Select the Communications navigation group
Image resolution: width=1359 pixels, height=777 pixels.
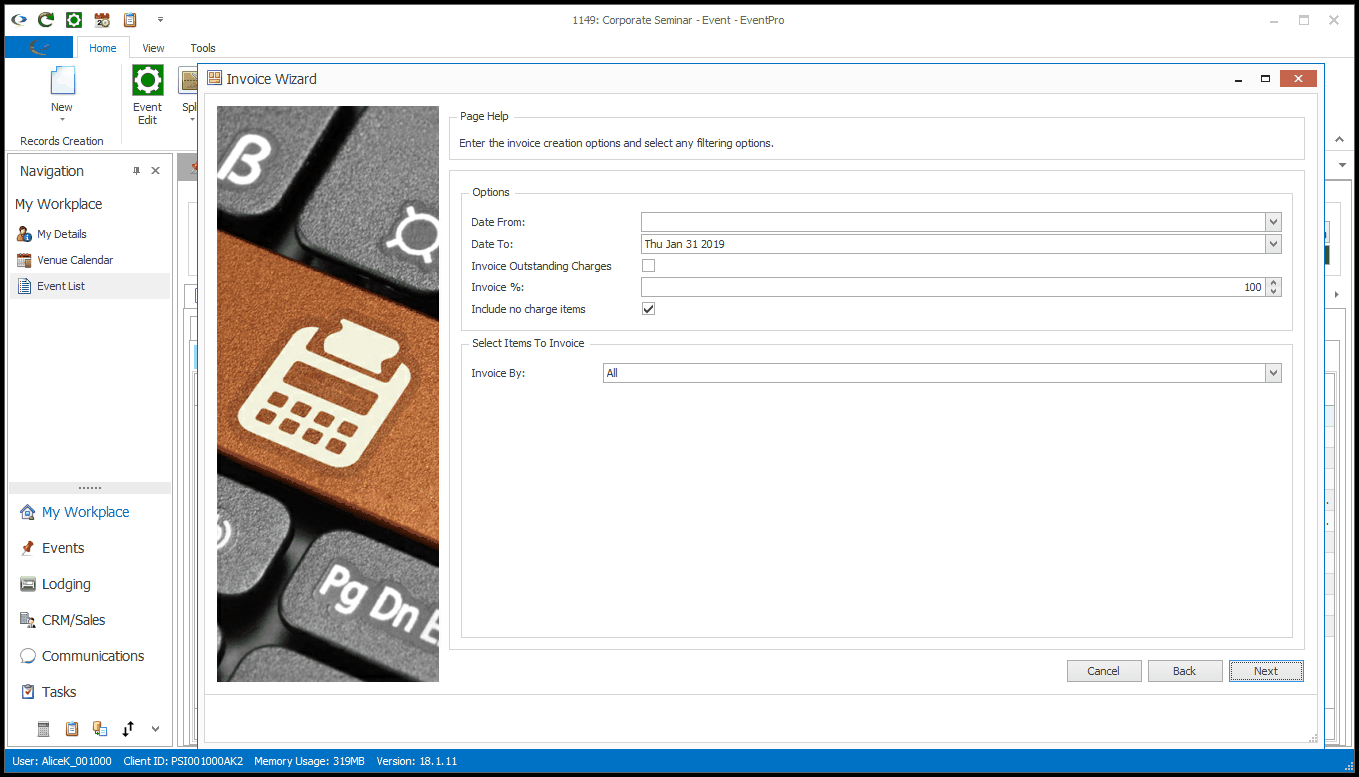click(93, 656)
